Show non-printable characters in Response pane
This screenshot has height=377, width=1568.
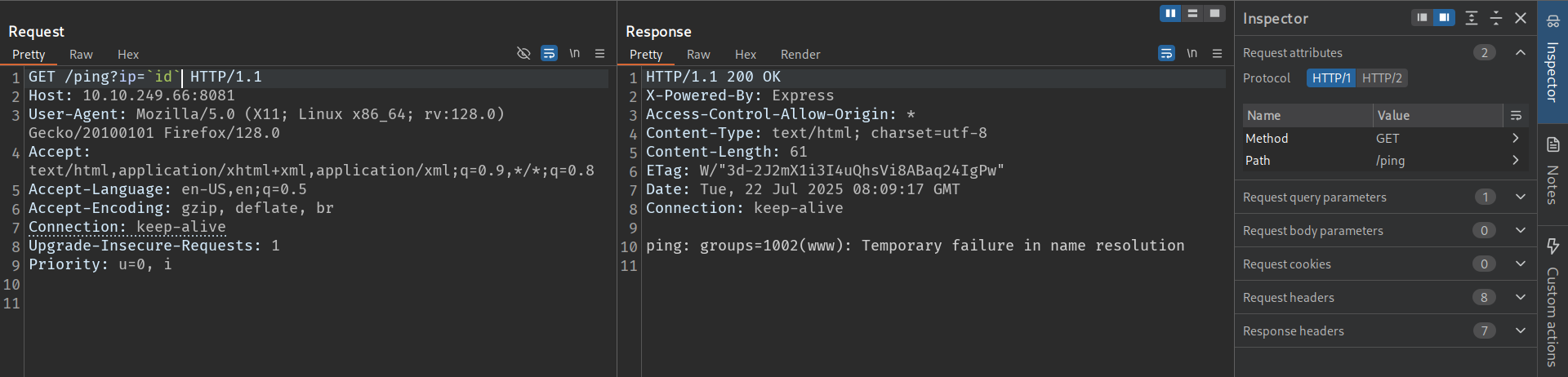pos(1192,53)
